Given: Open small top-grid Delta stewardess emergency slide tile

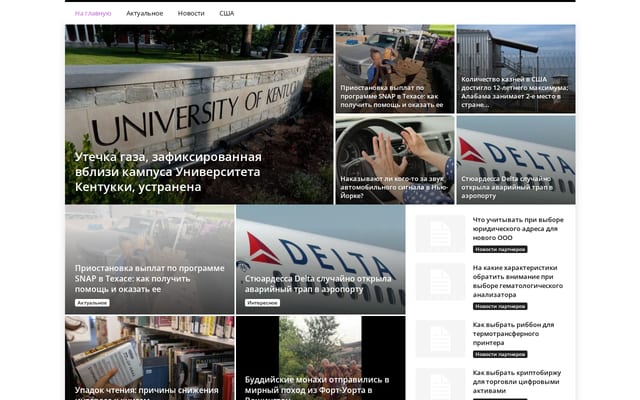Looking at the screenshot, I should point(516,160).
